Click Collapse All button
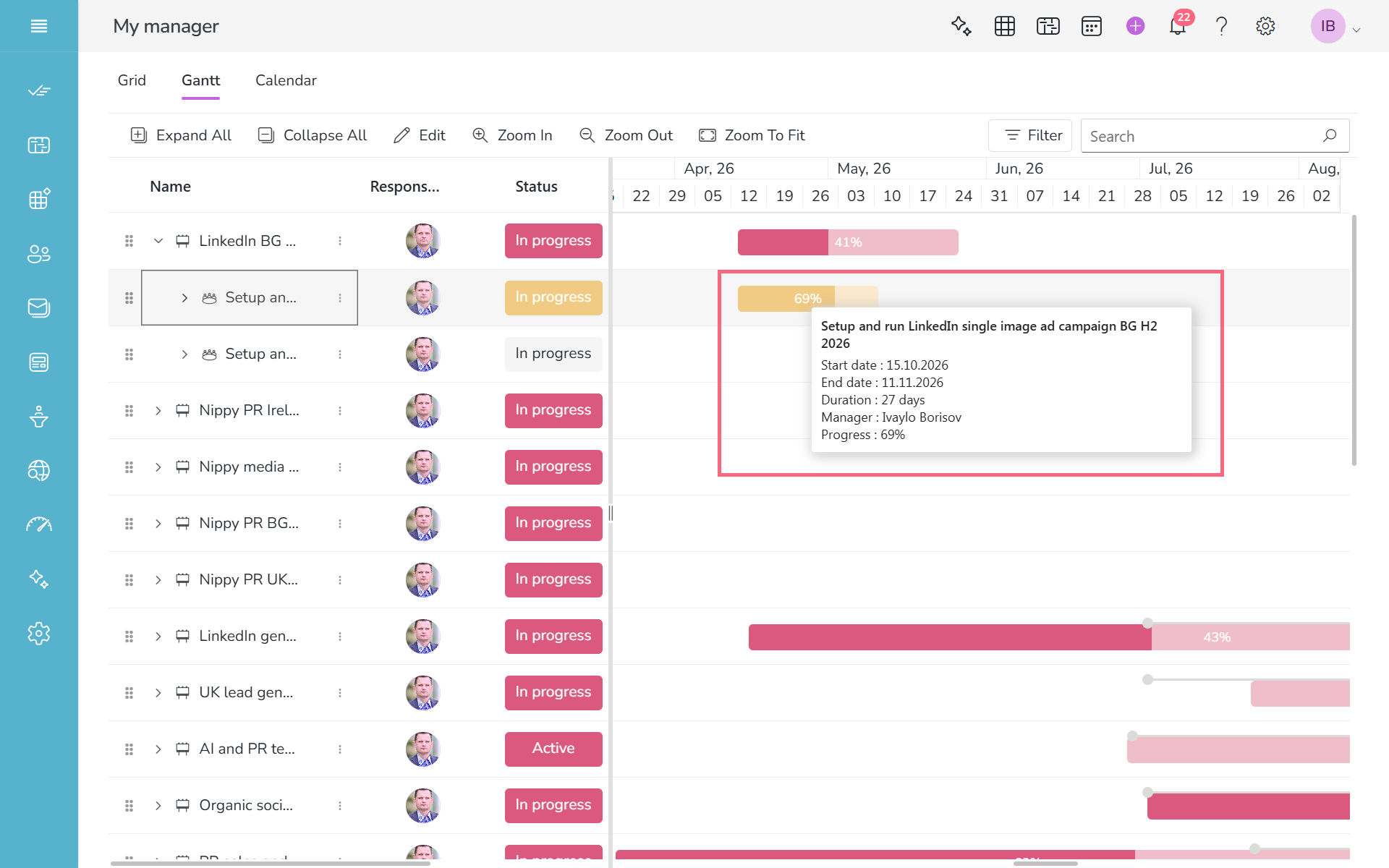This screenshot has width=1389, height=868. (x=313, y=135)
